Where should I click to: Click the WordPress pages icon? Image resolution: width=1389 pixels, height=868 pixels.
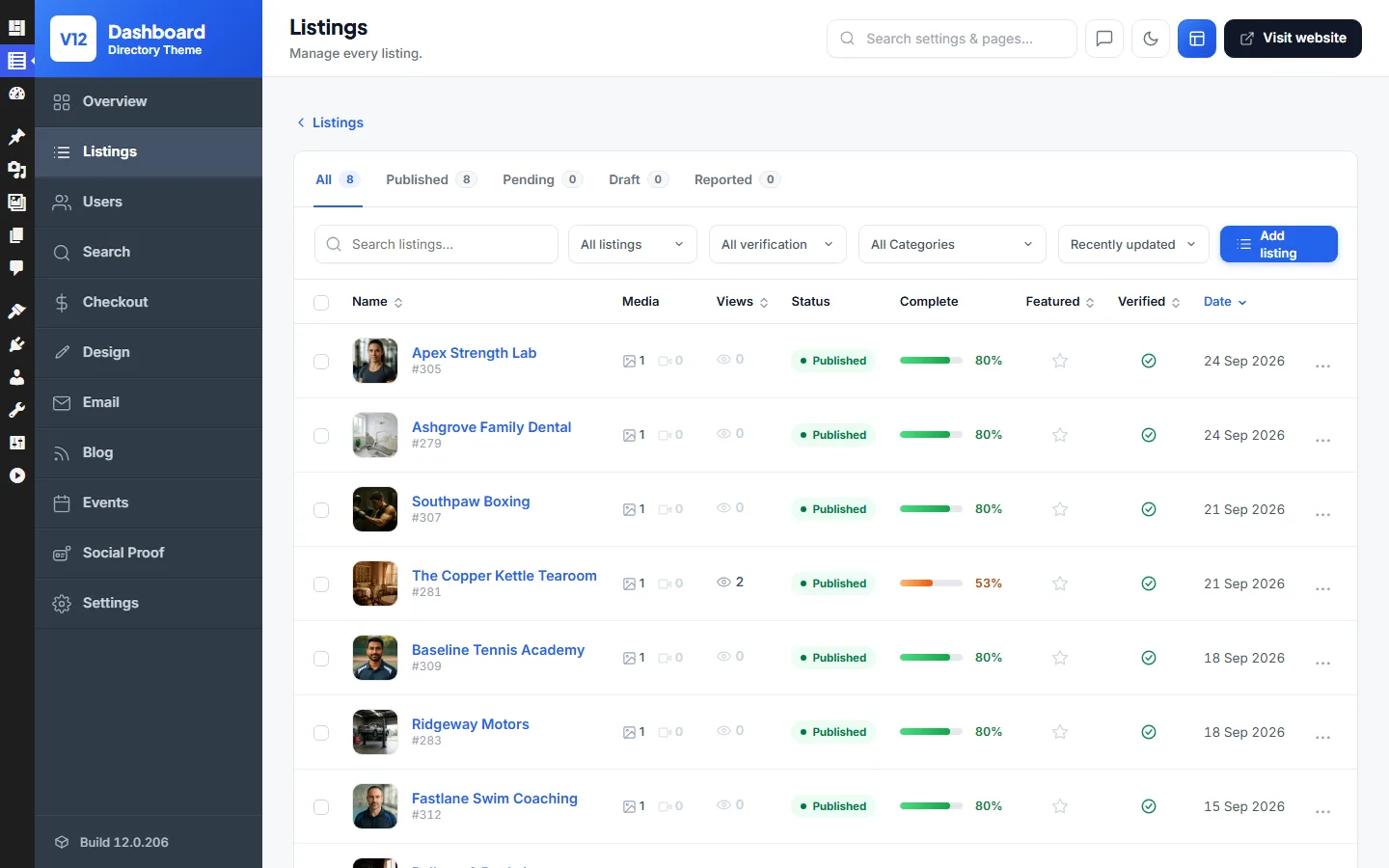click(16, 235)
